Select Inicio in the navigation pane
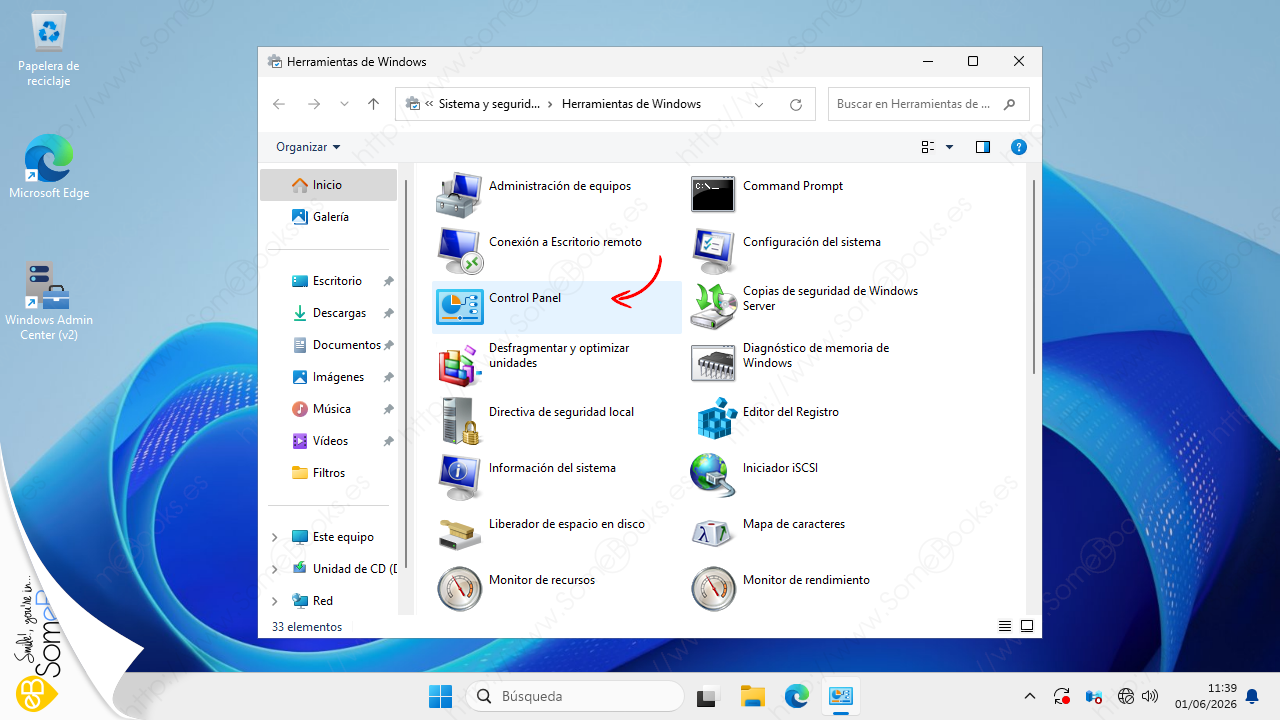This screenshot has height=720, width=1280. 328,185
